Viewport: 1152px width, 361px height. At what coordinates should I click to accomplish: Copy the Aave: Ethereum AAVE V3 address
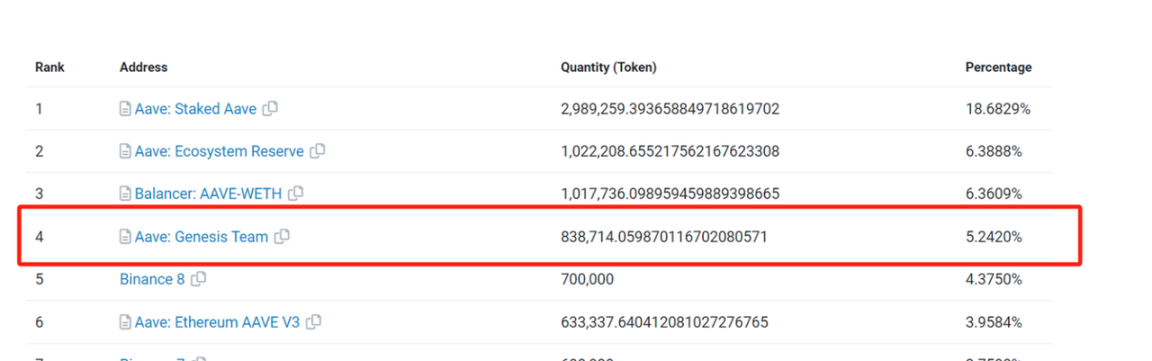tap(314, 322)
